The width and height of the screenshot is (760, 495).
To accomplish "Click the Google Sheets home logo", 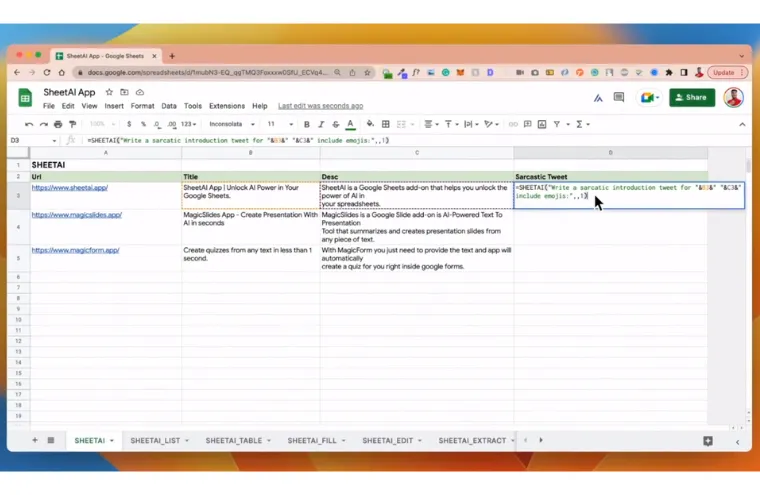I will click(25, 98).
